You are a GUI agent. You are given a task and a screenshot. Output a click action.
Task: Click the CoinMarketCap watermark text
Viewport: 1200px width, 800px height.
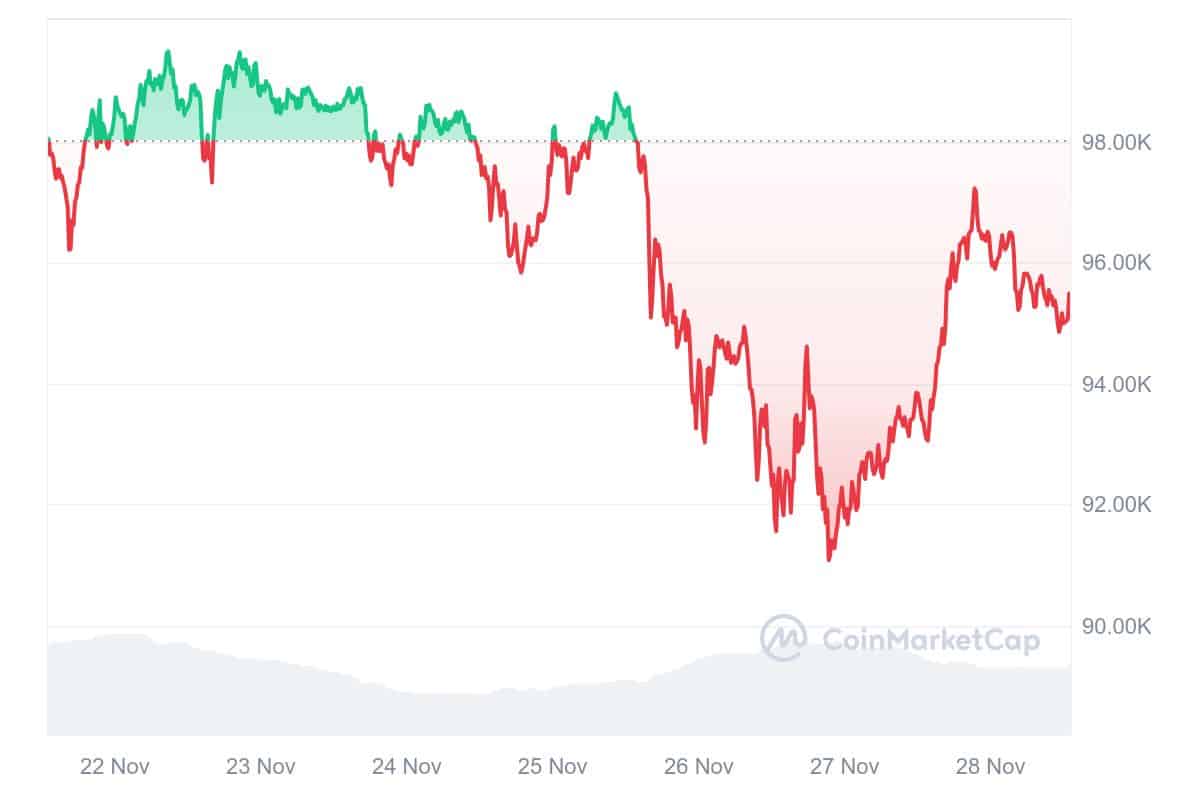930,639
